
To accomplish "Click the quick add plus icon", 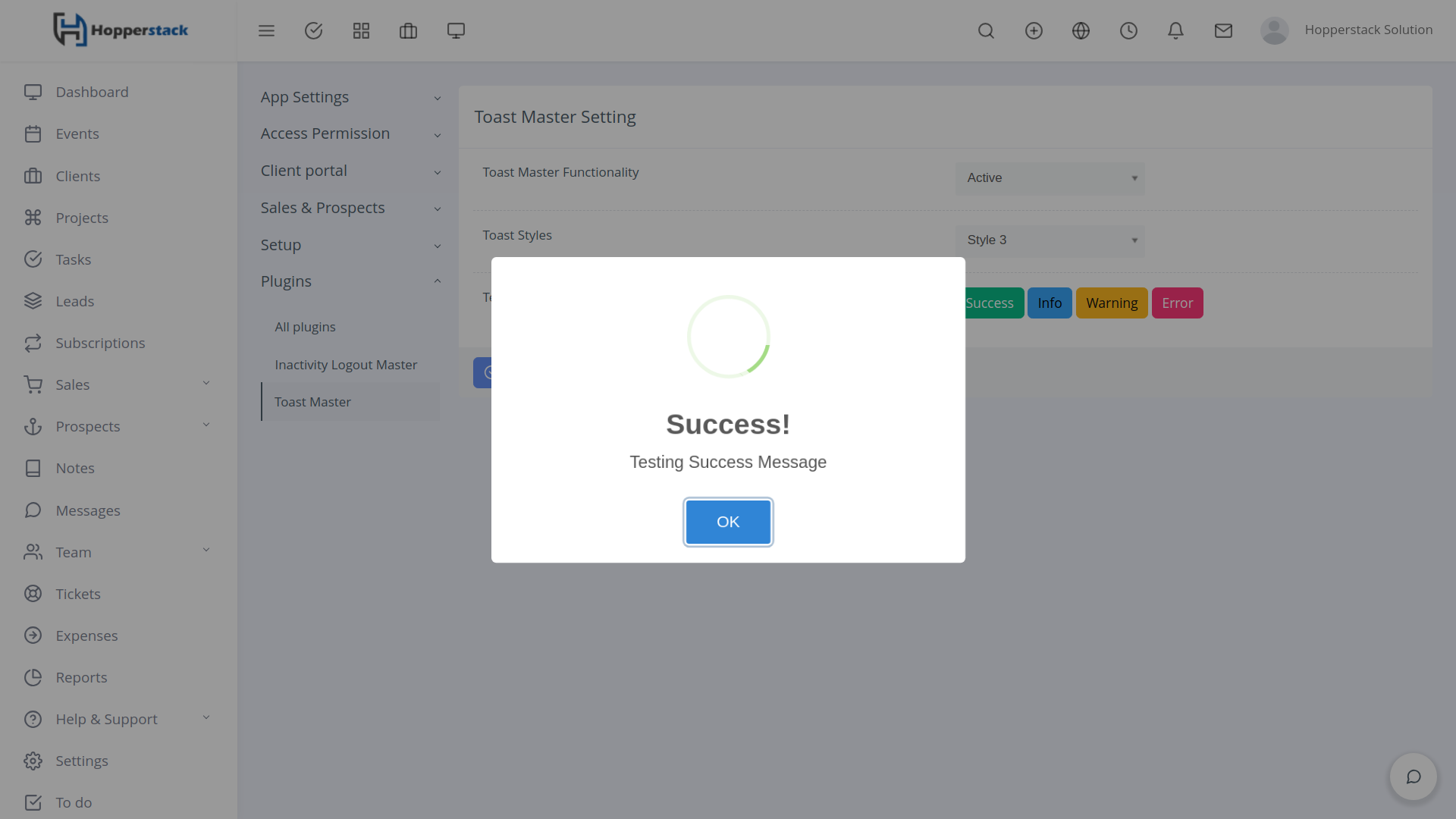I will click(x=1034, y=31).
